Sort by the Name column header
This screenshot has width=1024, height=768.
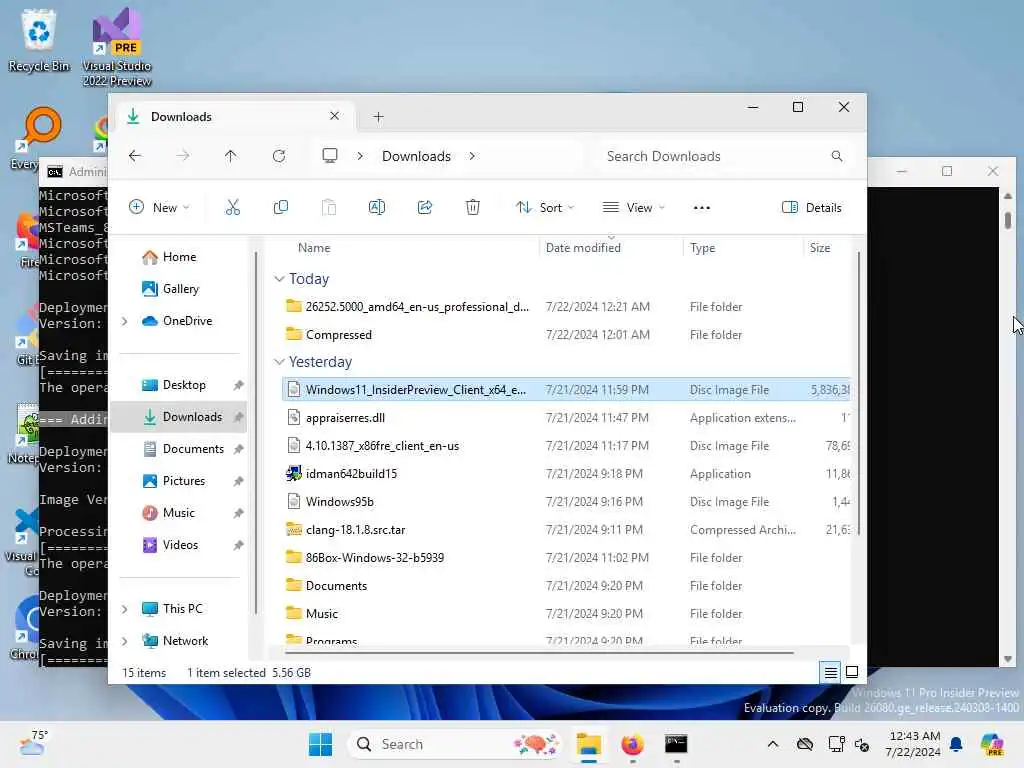(314, 248)
